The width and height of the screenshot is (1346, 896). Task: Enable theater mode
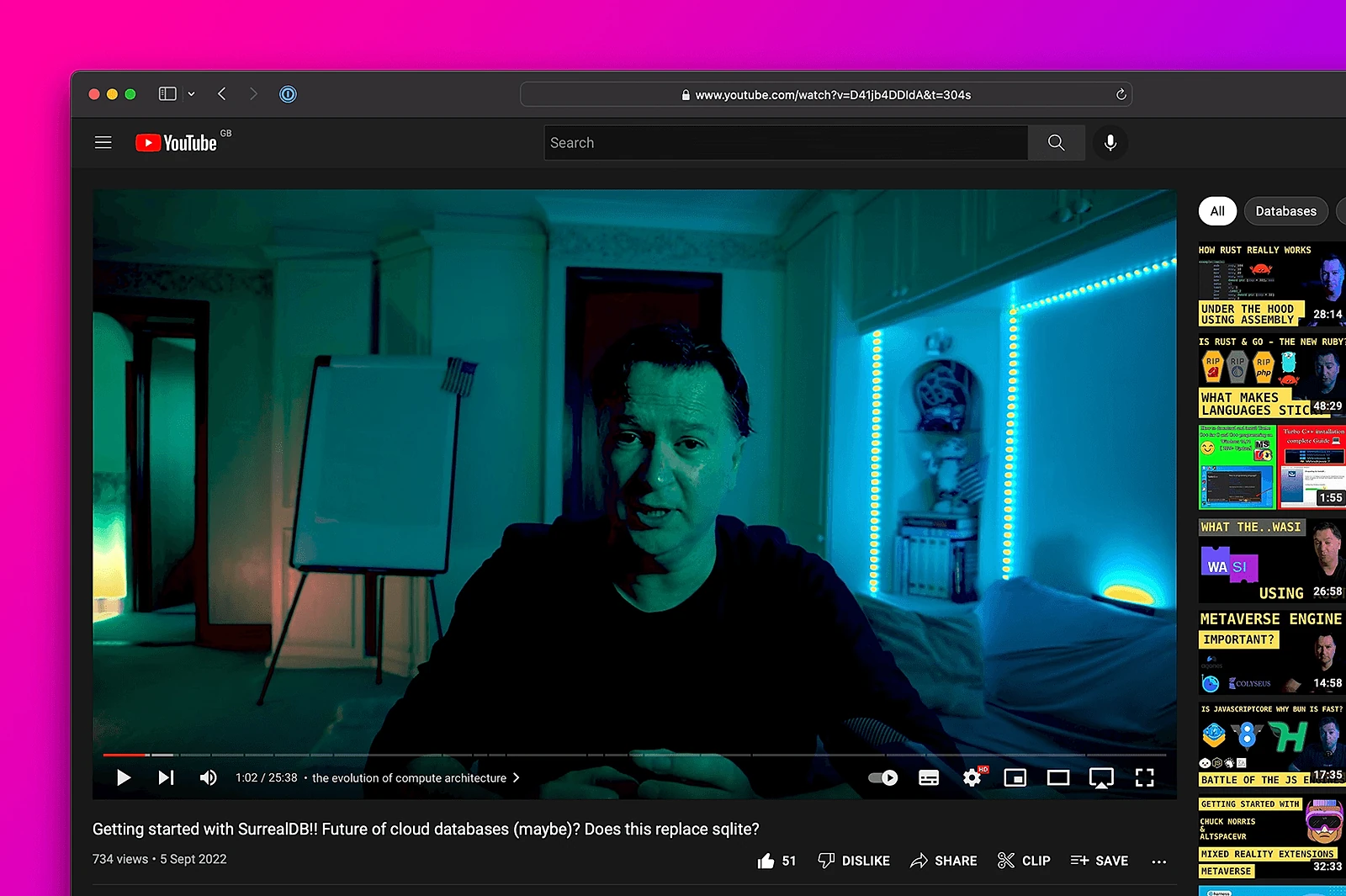[x=1058, y=777]
